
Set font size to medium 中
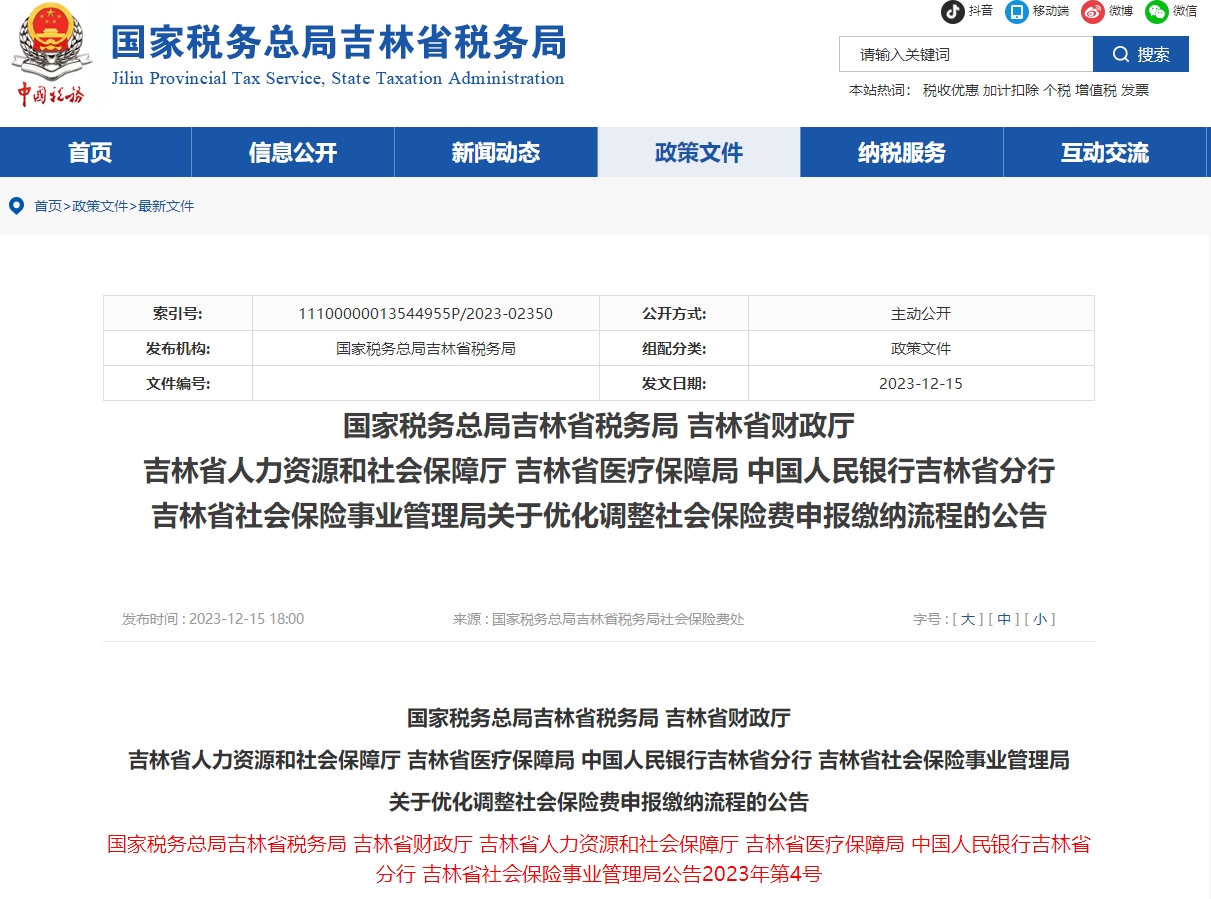click(x=1004, y=619)
